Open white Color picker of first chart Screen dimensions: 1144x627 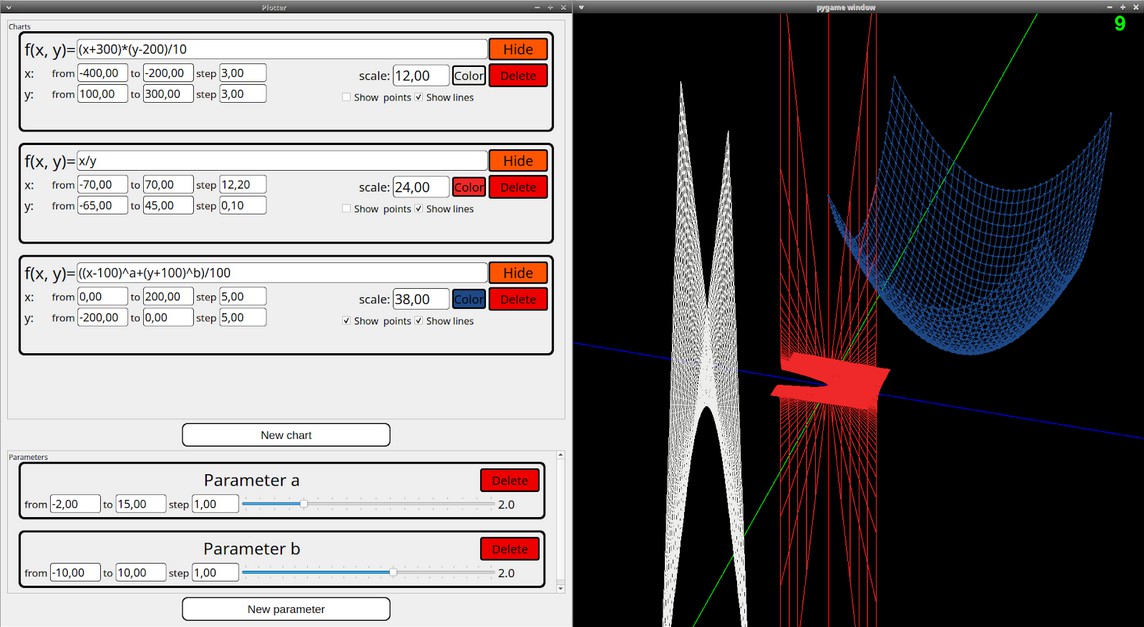coord(468,76)
